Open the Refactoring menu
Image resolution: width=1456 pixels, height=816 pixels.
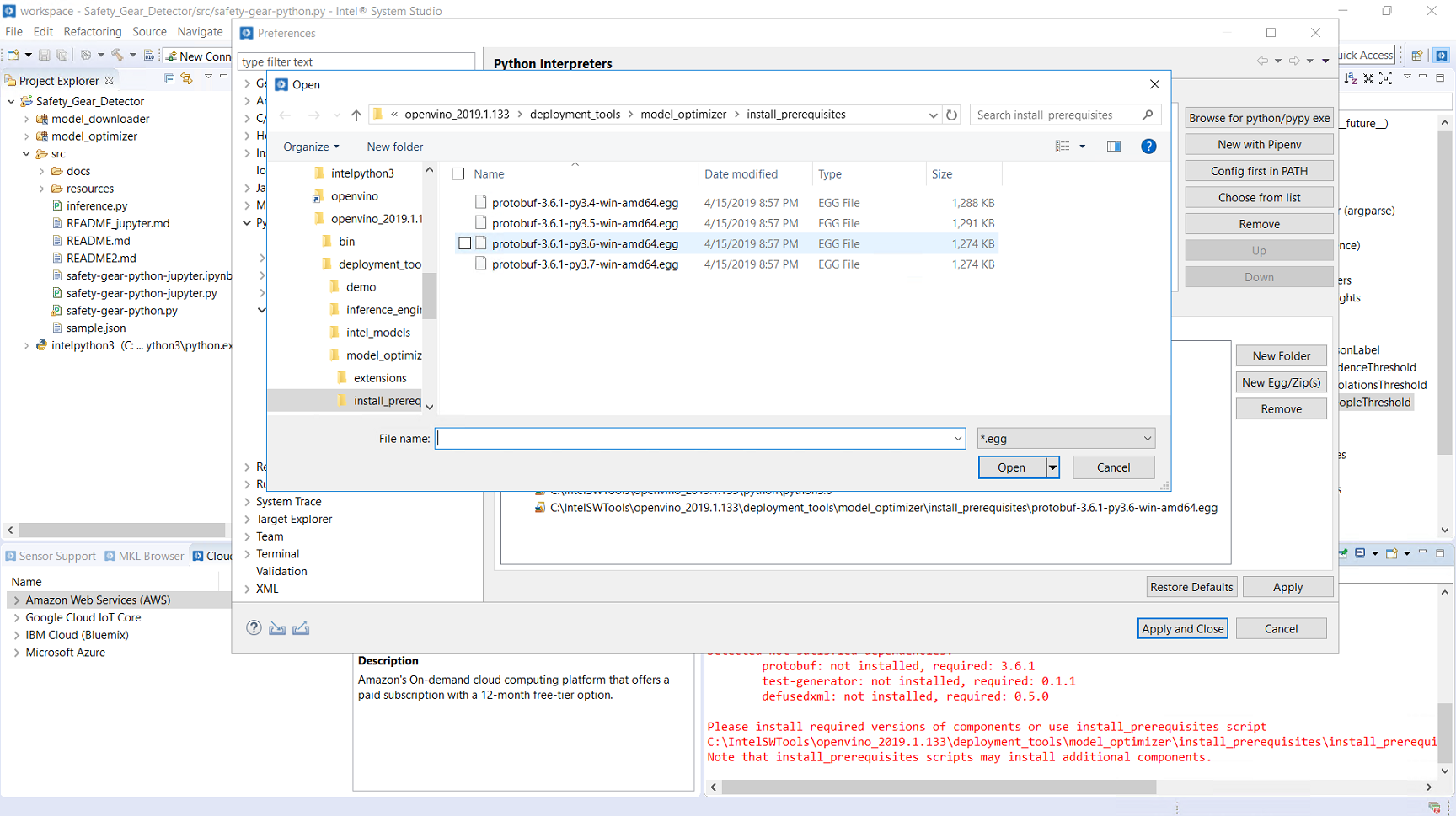(93, 32)
